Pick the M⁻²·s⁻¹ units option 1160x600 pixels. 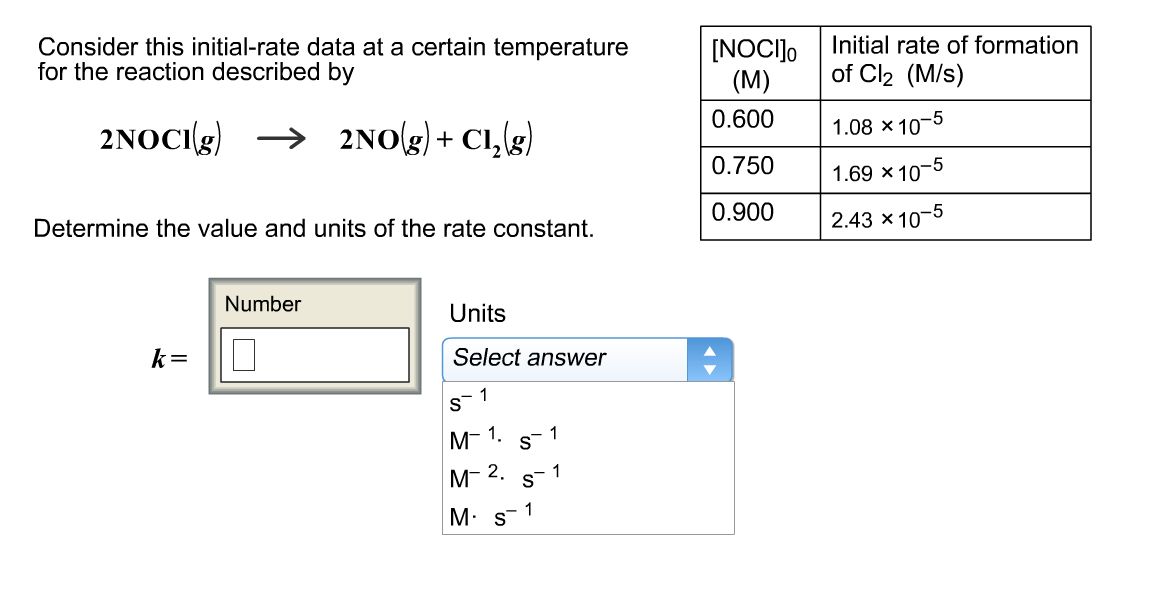[x=505, y=477]
